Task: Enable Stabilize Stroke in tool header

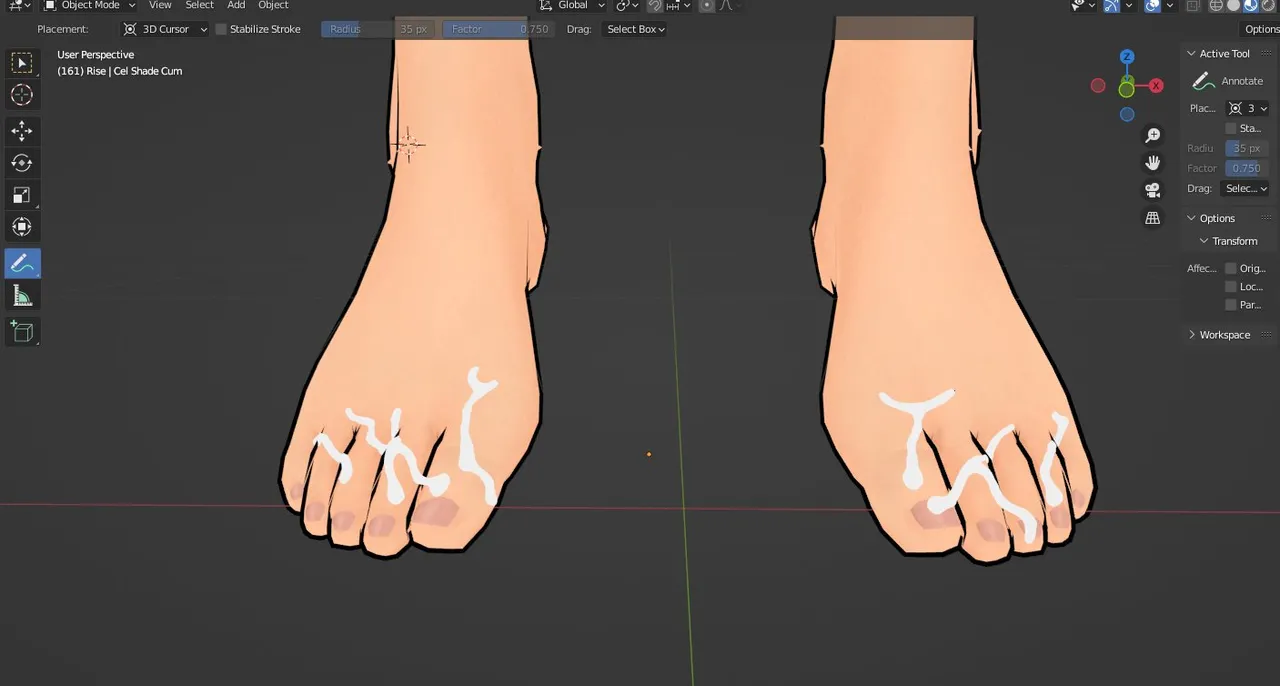Action: [221, 29]
